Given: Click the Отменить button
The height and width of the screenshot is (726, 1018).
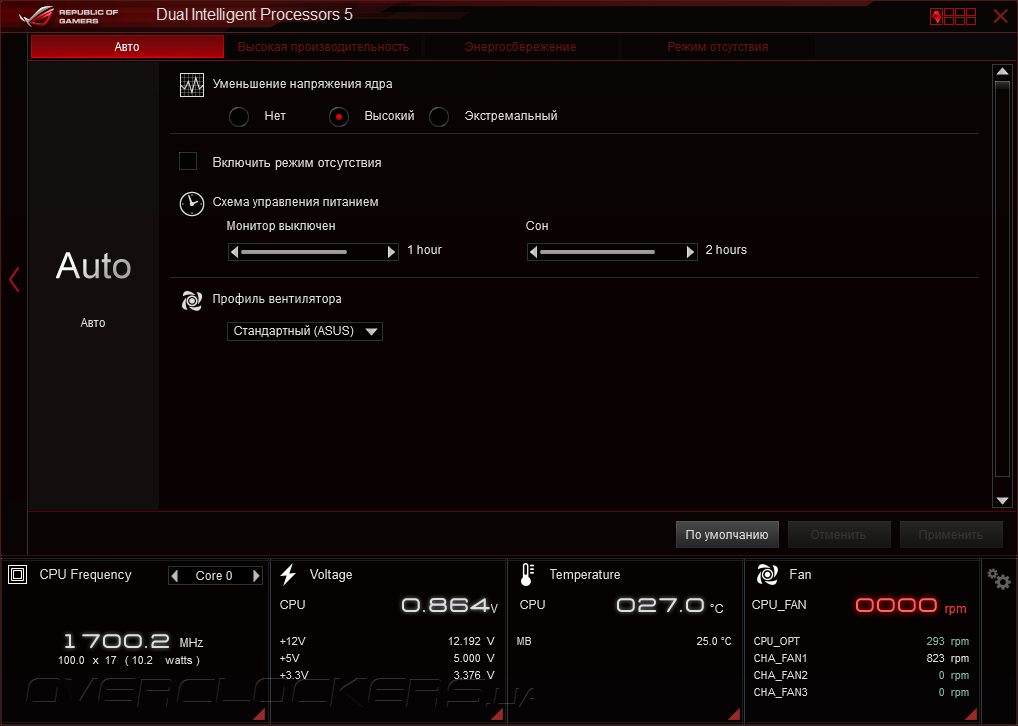Looking at the screenshot, I should (838, 534).
